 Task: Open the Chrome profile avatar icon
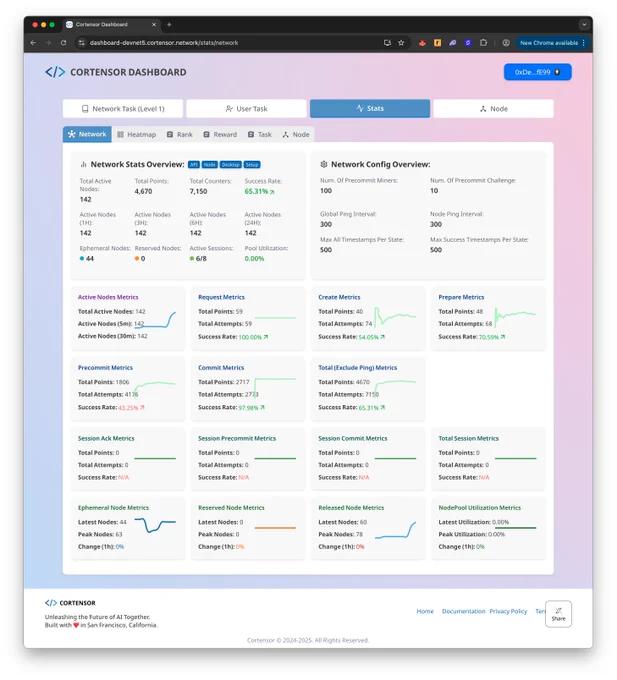click(x=506, y=42)
